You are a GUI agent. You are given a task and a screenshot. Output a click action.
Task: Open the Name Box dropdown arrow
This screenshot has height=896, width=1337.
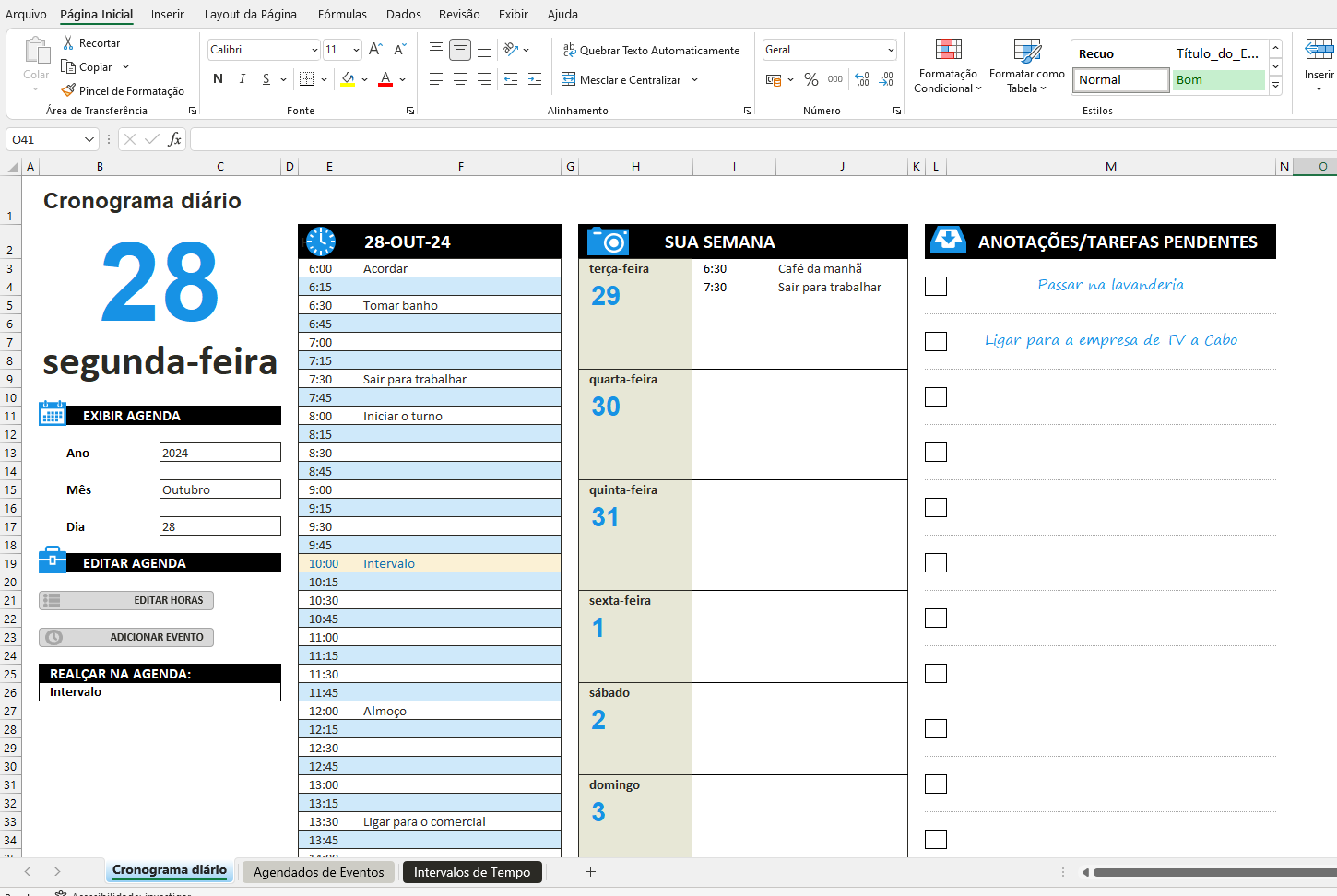point(89,139)
